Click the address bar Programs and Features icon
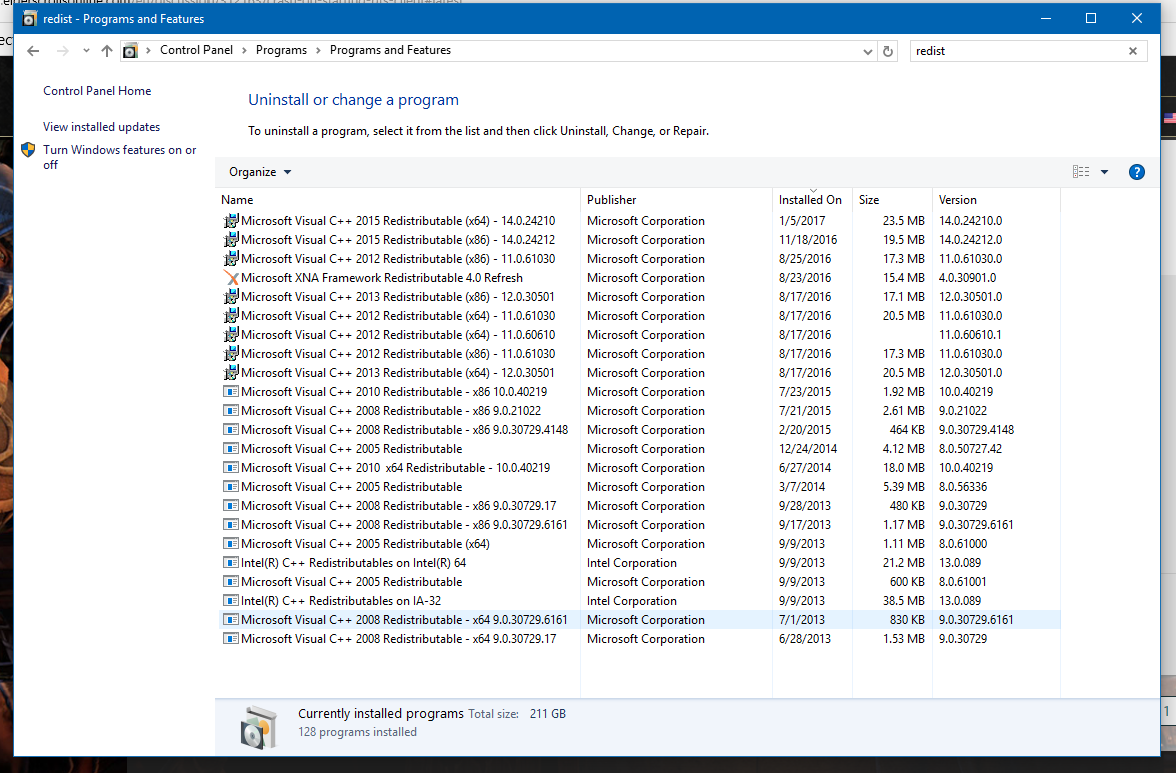The image size is (1176, 773). pos(130,51)
